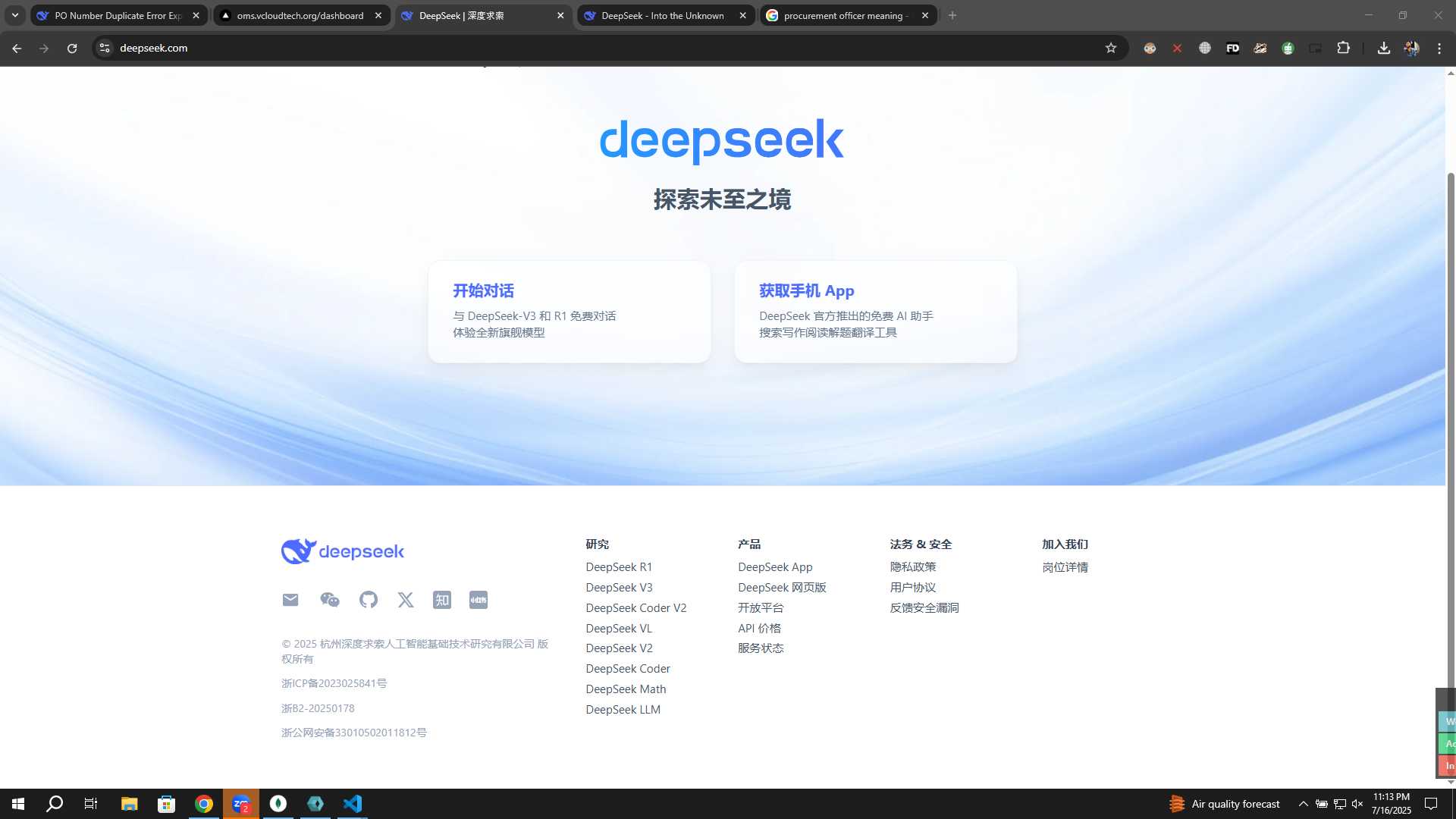Screen dimensions: 1456x819
Task: Go forward with the forward arrow
Action: tap(44, 48)
